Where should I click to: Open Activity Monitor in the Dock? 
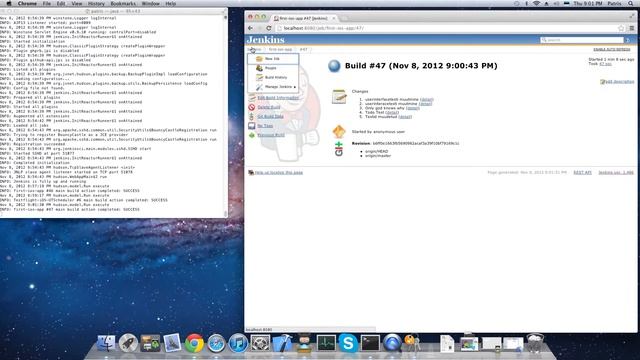click(326, 343)
